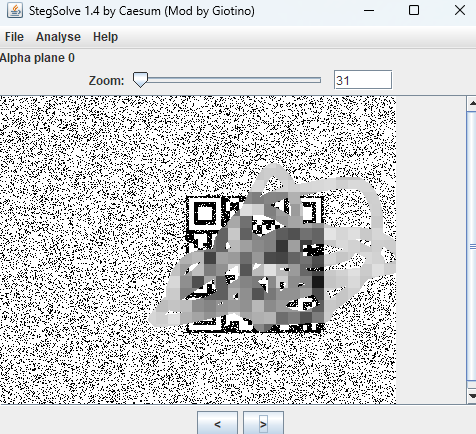Click the 'Alpha plane 0' label

tap(37, 58)
